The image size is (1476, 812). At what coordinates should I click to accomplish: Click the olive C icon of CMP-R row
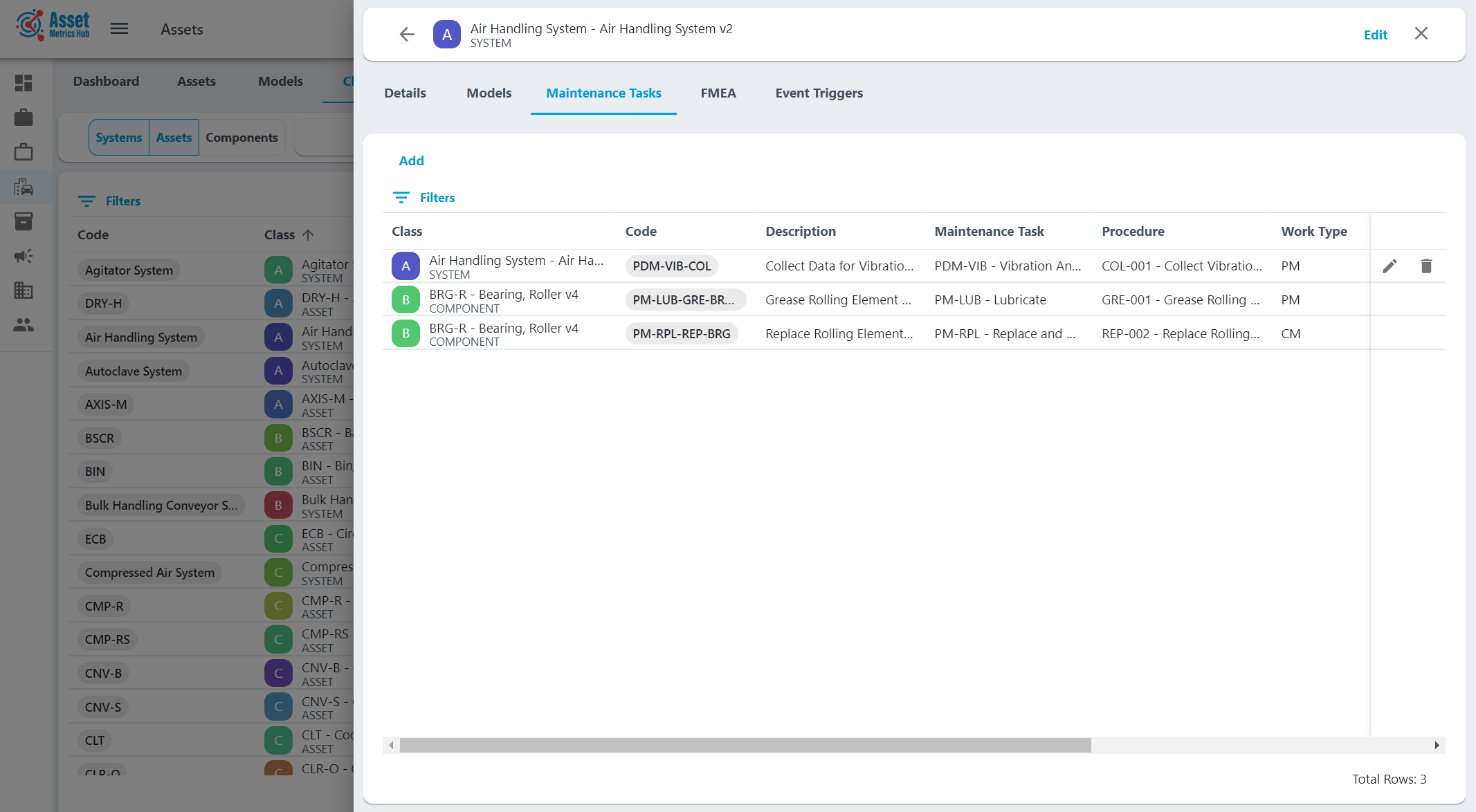point(278,606)
